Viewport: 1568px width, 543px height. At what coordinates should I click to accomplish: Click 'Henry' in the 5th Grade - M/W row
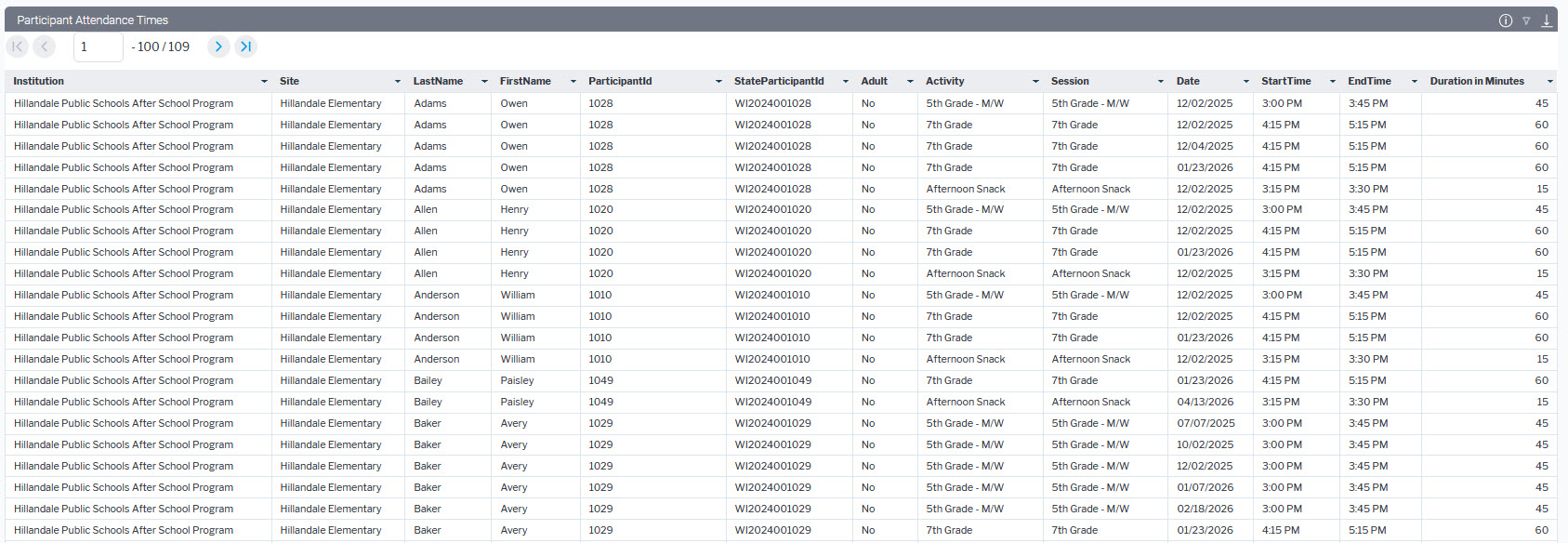[514, 209]
